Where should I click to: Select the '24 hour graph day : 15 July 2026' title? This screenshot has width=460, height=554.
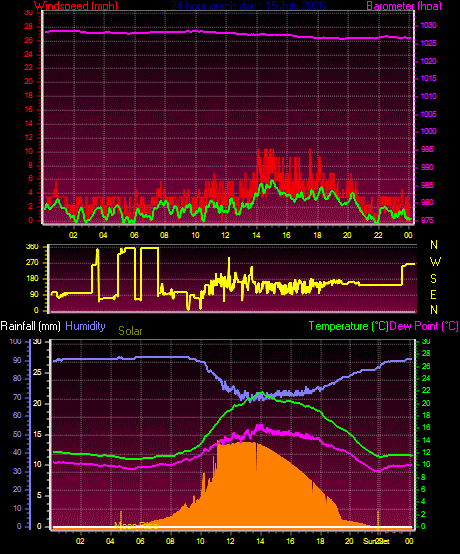coord(248,5)
